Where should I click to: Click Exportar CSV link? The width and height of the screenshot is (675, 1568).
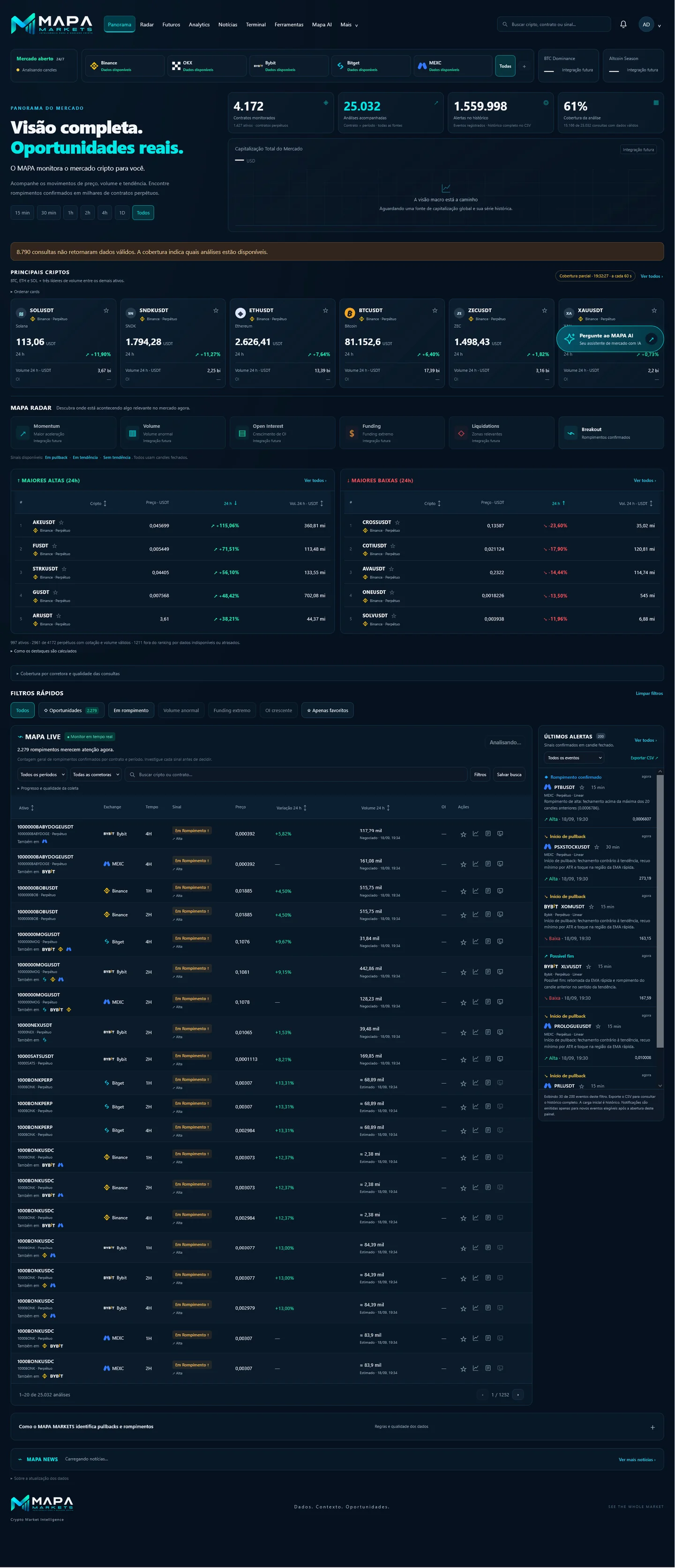[x=644, y=758]
